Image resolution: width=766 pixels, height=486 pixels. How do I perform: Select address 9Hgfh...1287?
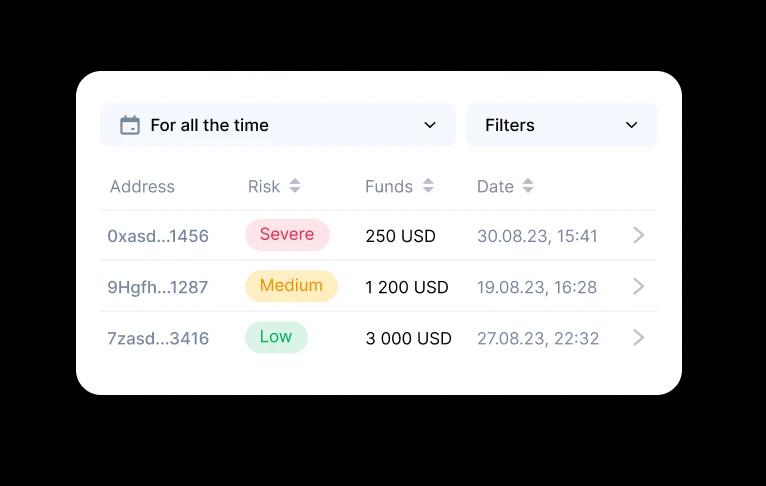click(x=158, y=288)
